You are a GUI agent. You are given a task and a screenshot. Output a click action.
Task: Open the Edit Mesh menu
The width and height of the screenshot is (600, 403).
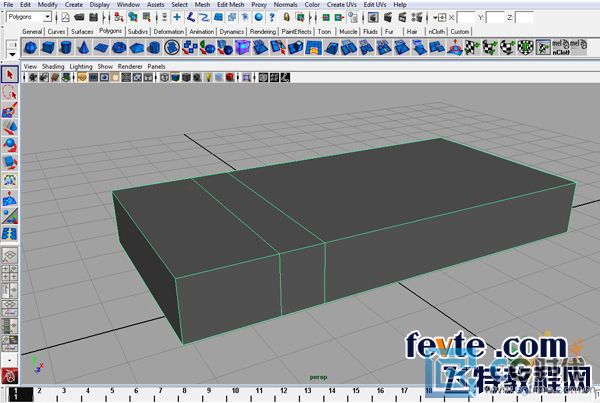[x=230, y=5]
